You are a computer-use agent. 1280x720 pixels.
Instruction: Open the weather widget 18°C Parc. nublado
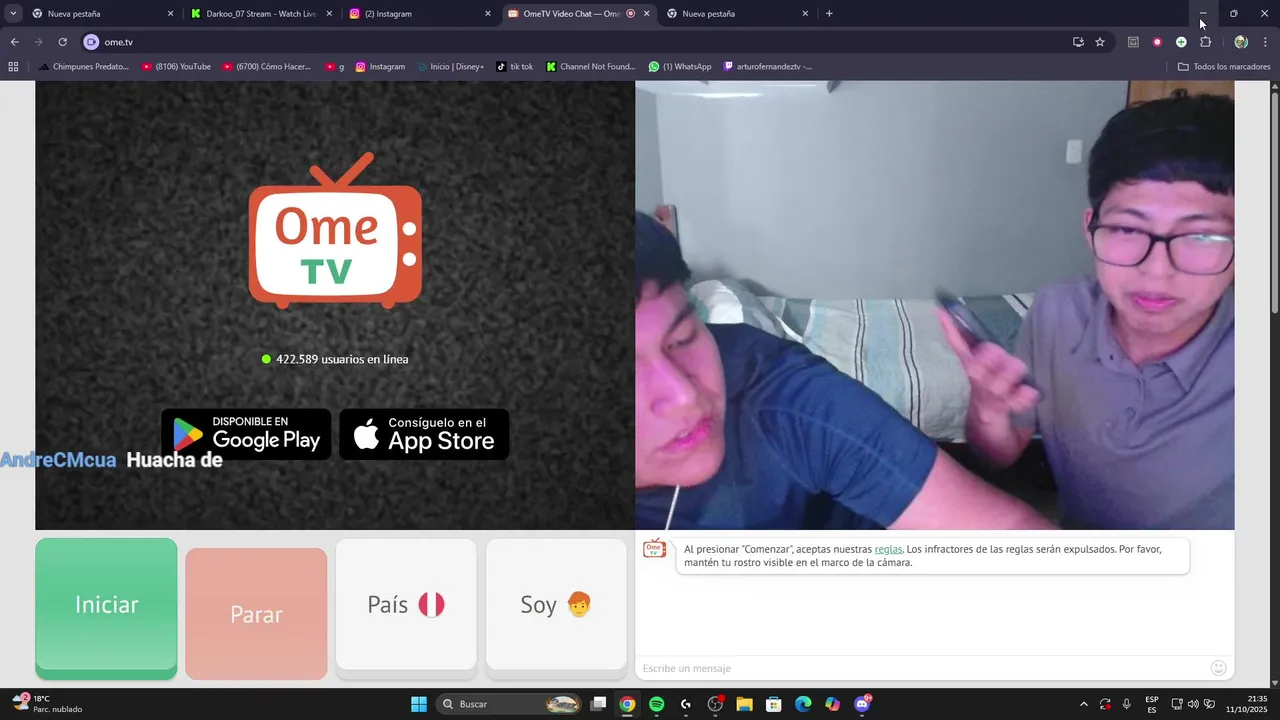(48, 704)
